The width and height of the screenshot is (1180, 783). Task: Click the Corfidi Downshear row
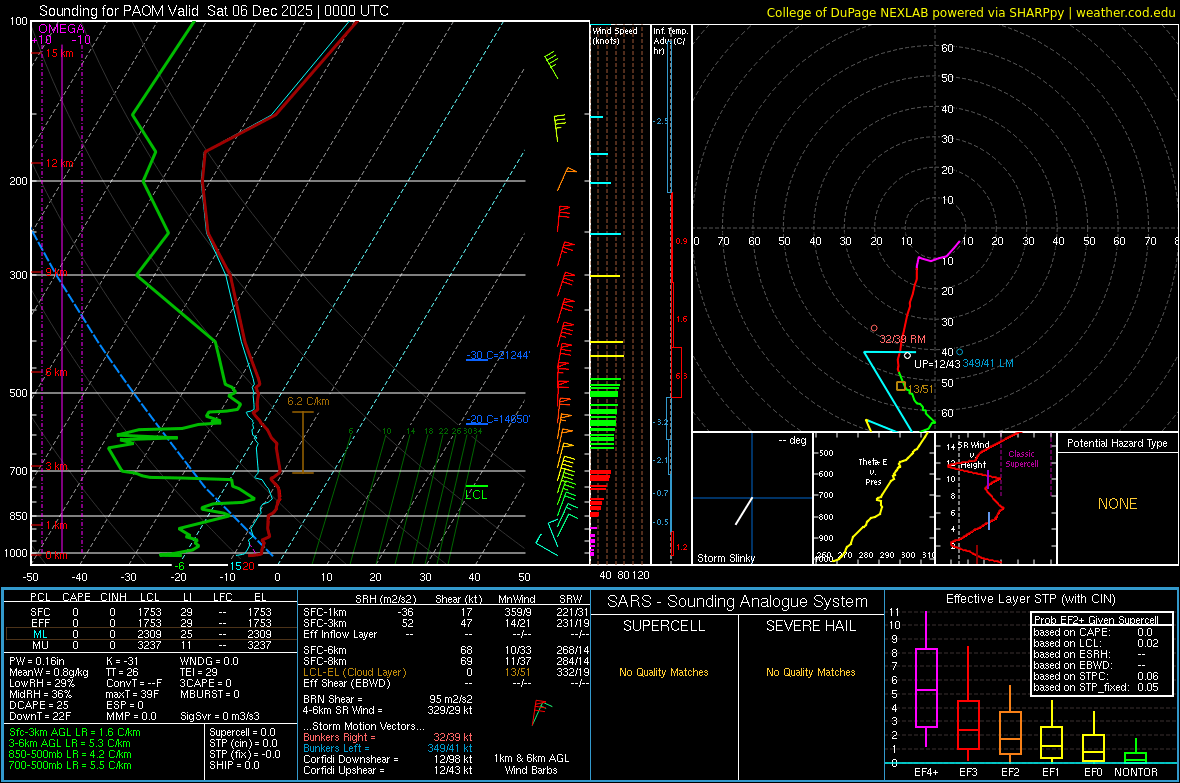(388, 759)
